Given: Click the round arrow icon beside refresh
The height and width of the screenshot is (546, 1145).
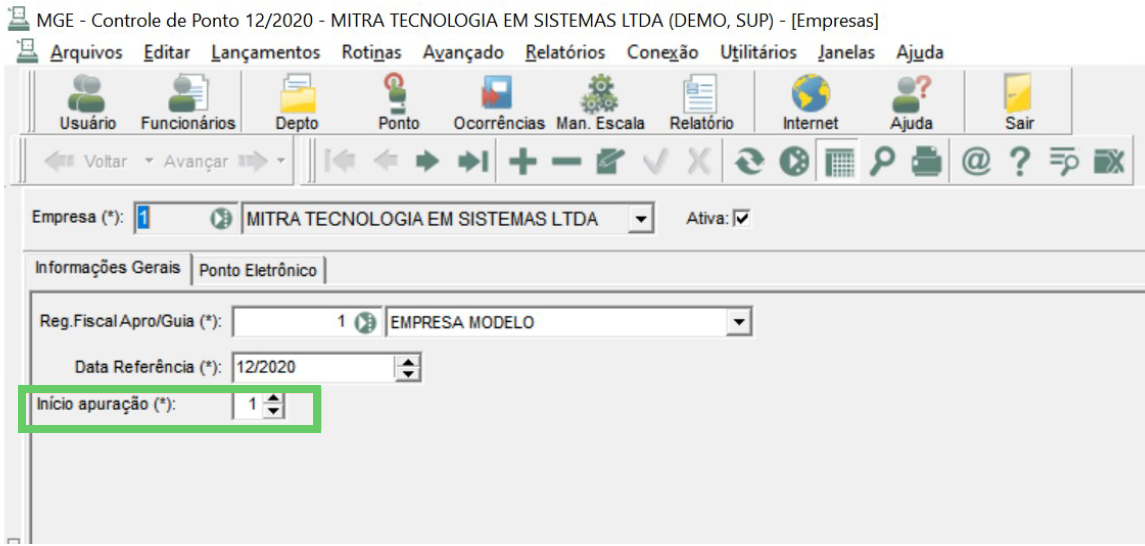Looking at the screenshot, I should coord(792,161).
